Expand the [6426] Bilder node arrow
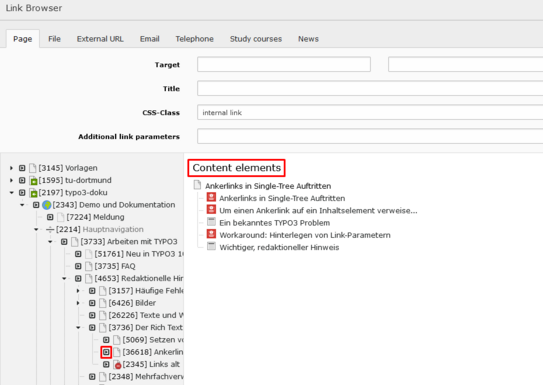 (78, 303)
